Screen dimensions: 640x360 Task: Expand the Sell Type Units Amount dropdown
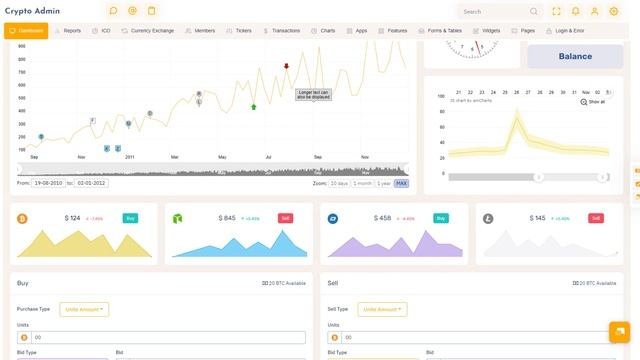click(382, 309)
